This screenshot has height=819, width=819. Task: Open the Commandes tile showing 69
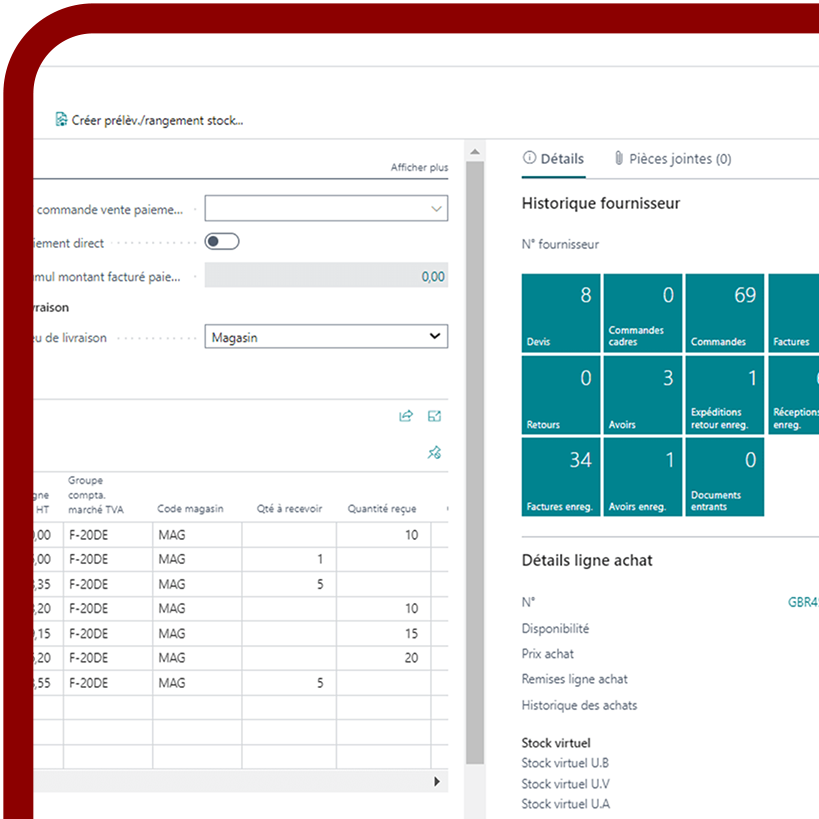click(724, 313)
